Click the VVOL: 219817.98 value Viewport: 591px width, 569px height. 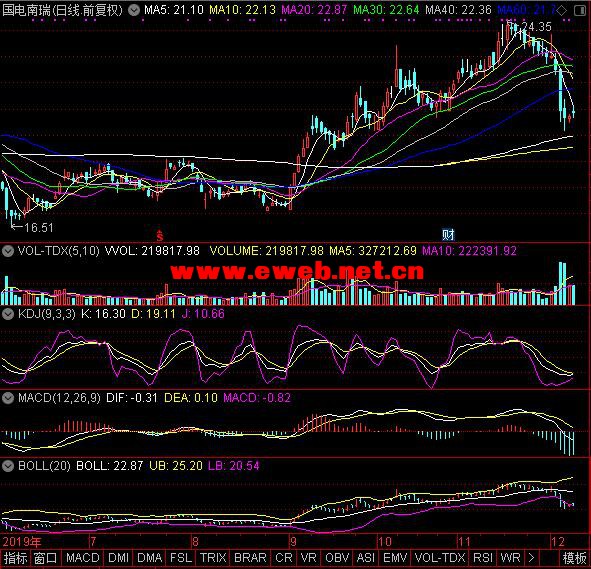(x=152, y=251)
